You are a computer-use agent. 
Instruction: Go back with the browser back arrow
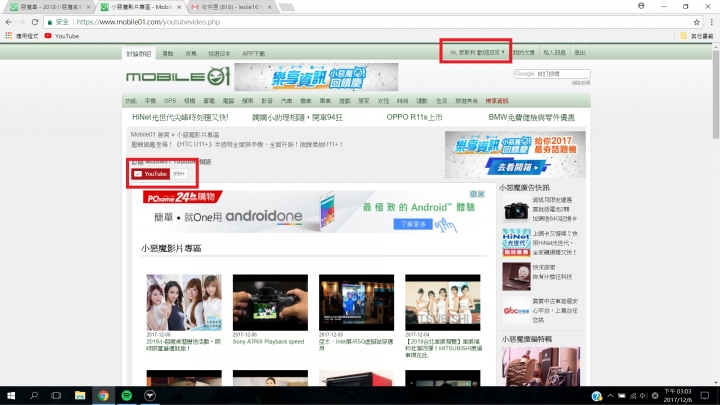9,22
